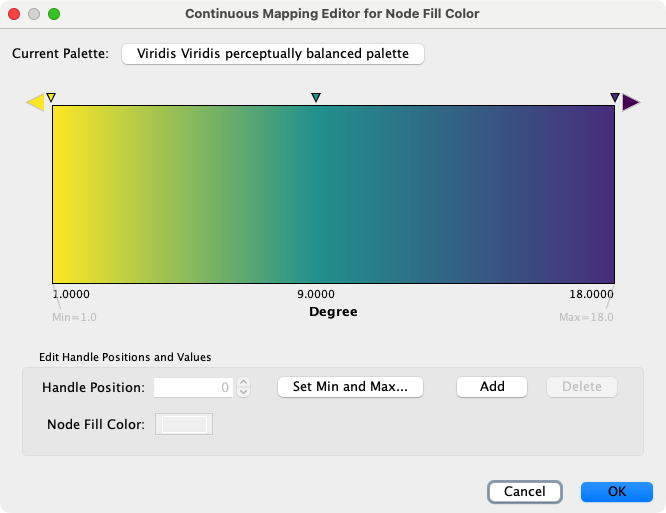Open the Viridis Current Palette chooser

(273, 54)
